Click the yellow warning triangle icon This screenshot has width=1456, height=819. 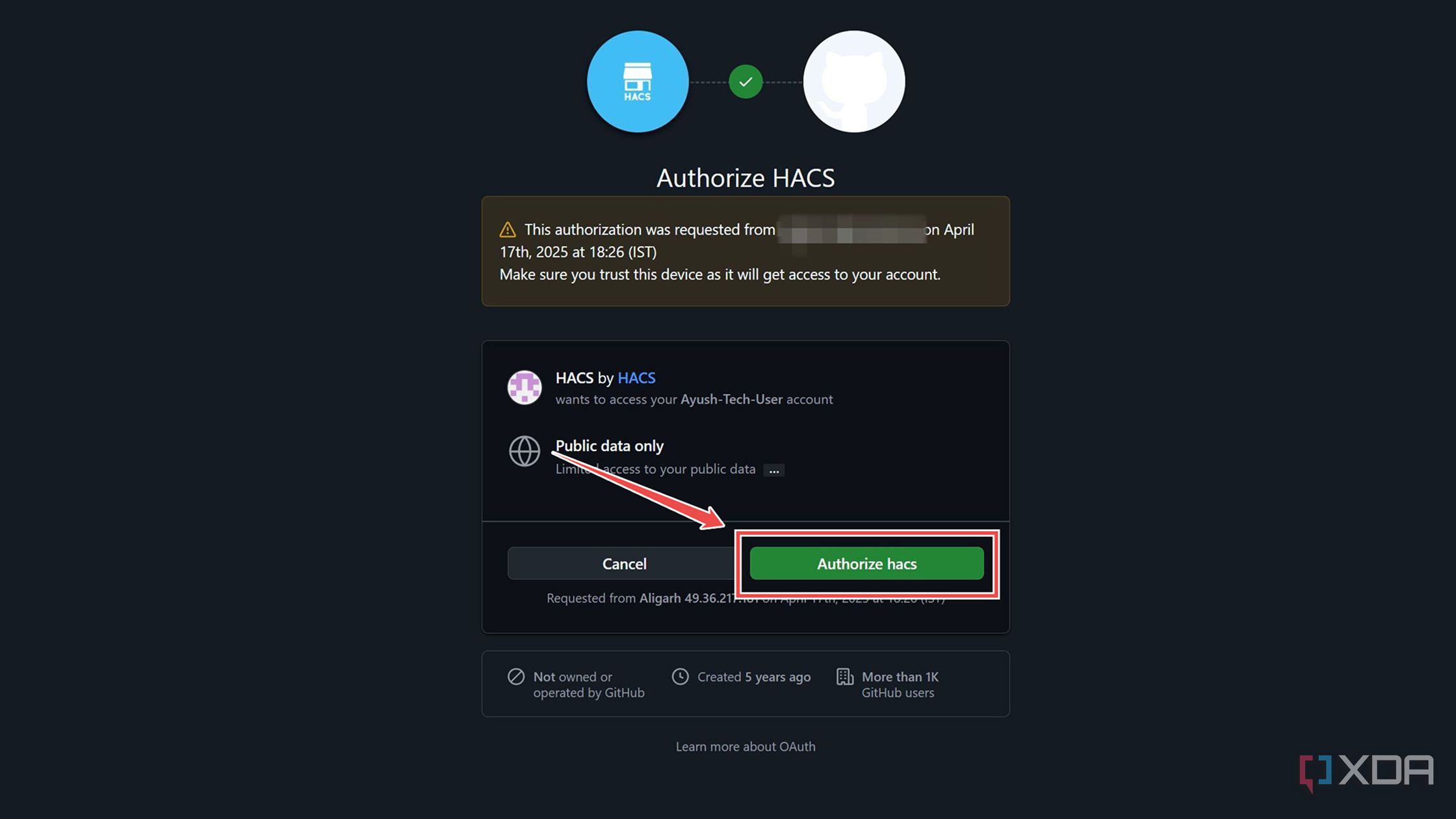(x=508, y=229)
